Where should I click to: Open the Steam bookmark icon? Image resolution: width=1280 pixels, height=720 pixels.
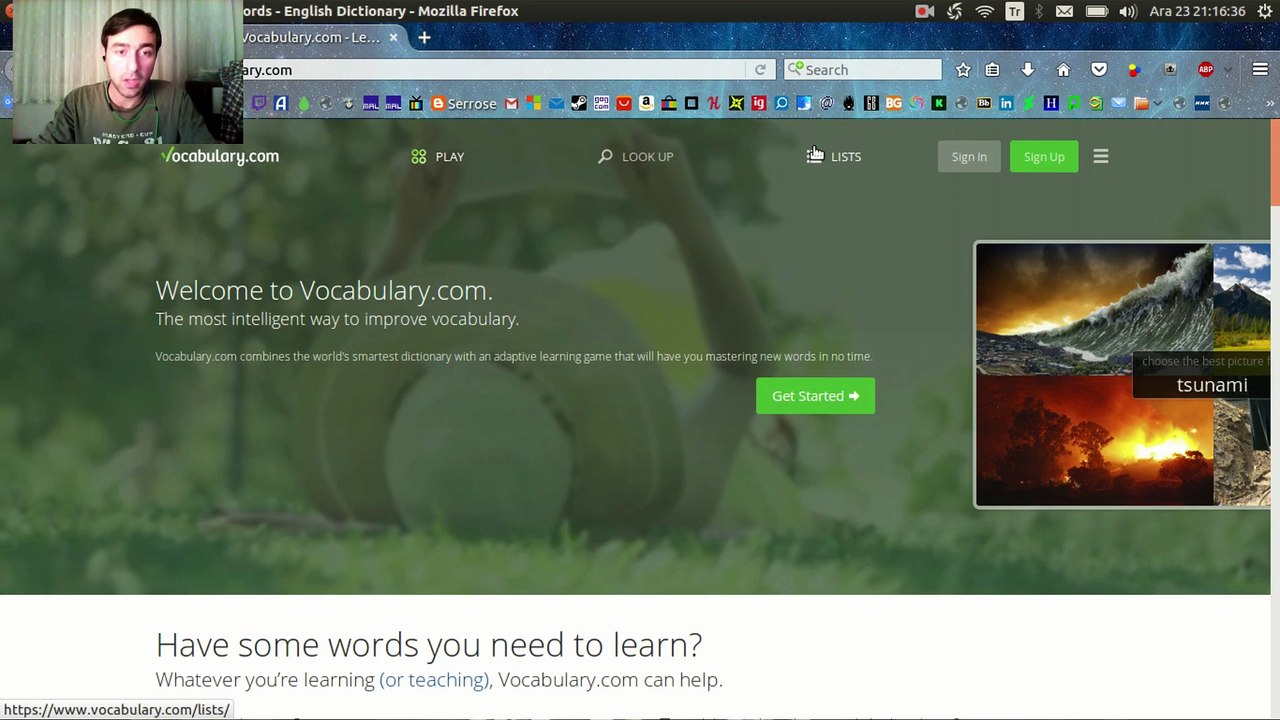[x=579, y=103]
